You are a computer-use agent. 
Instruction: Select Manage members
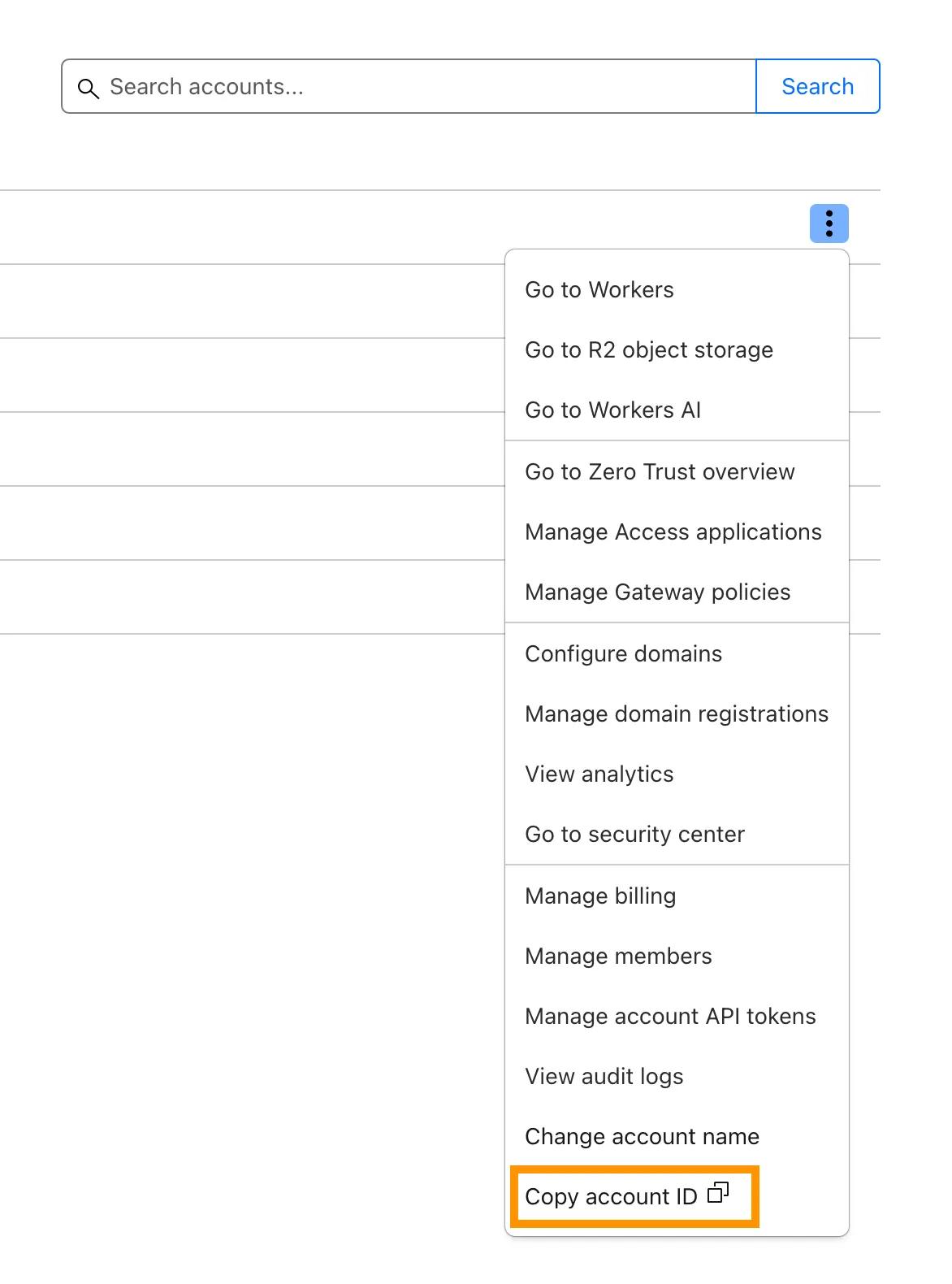coord(618,956)
